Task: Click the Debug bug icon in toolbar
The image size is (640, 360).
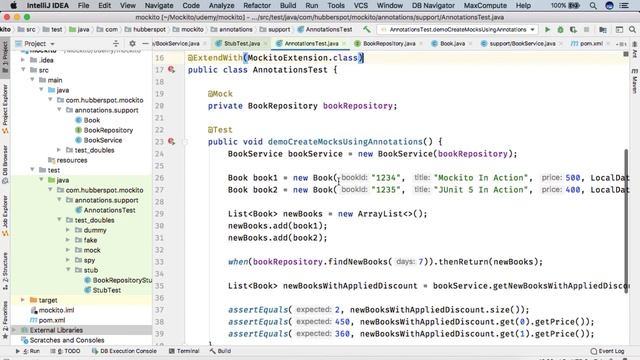Action: point(560,29)
